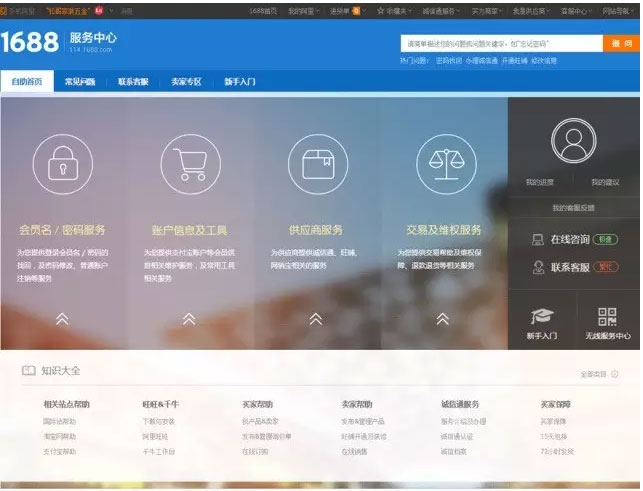This screenshot has width=643, height=491.
Task: Open the 网站导航 dropdown in top bar
Action: point(618,11)
